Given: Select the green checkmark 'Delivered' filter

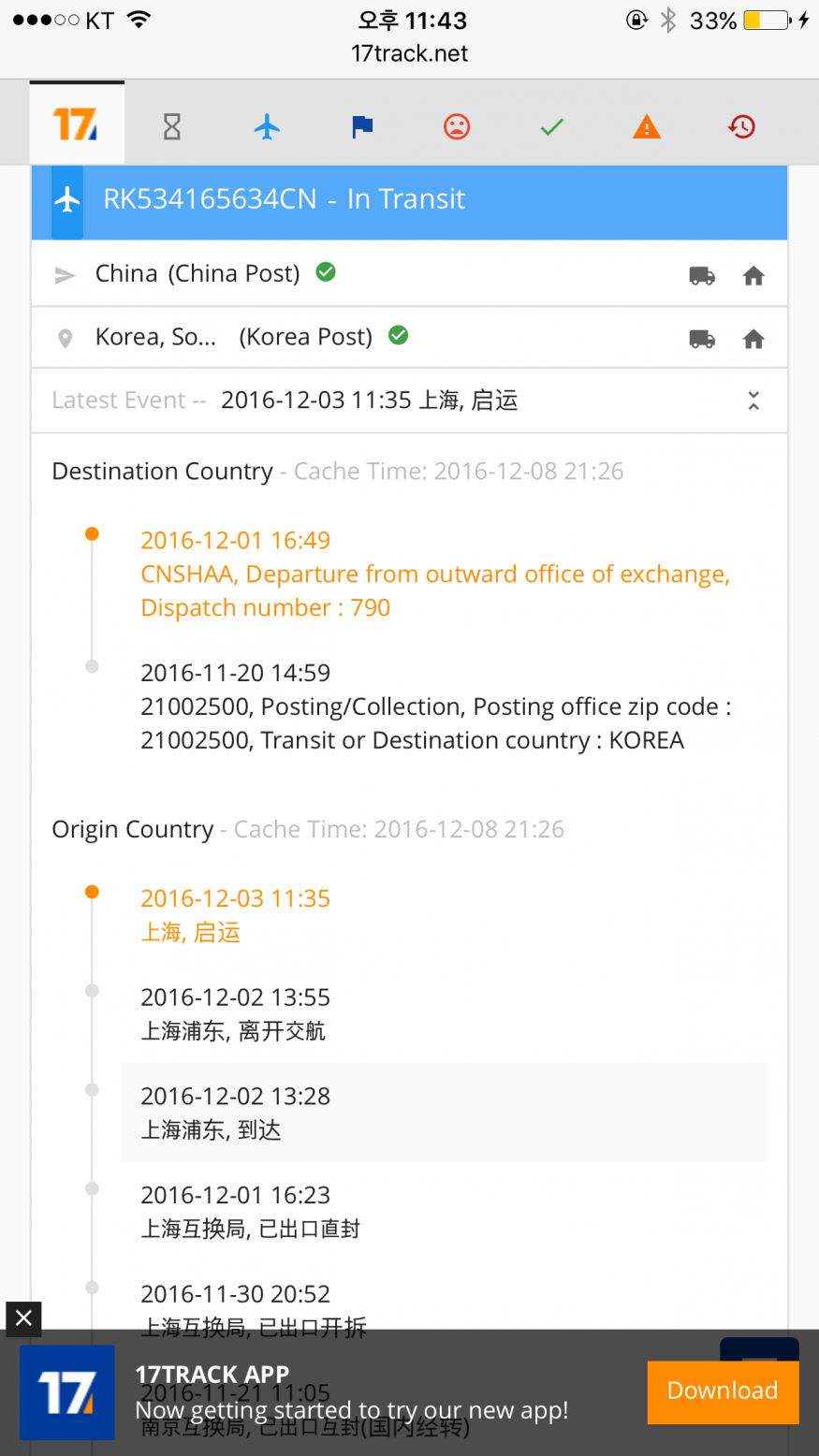Looking at the screenshot, I should (x=552, y=126).
